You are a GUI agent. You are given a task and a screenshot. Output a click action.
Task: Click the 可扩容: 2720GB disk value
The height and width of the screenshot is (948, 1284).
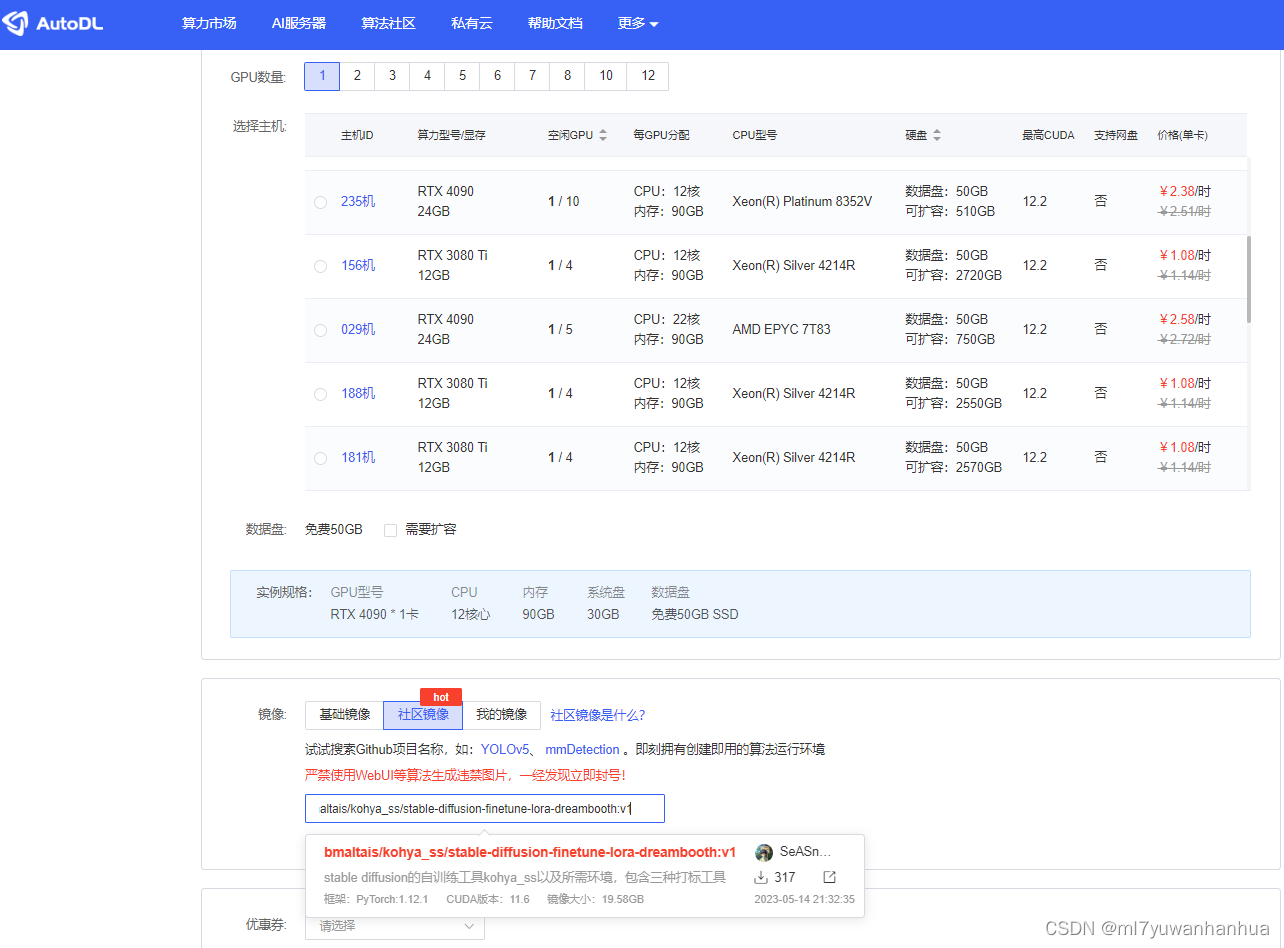pos(954,276)
